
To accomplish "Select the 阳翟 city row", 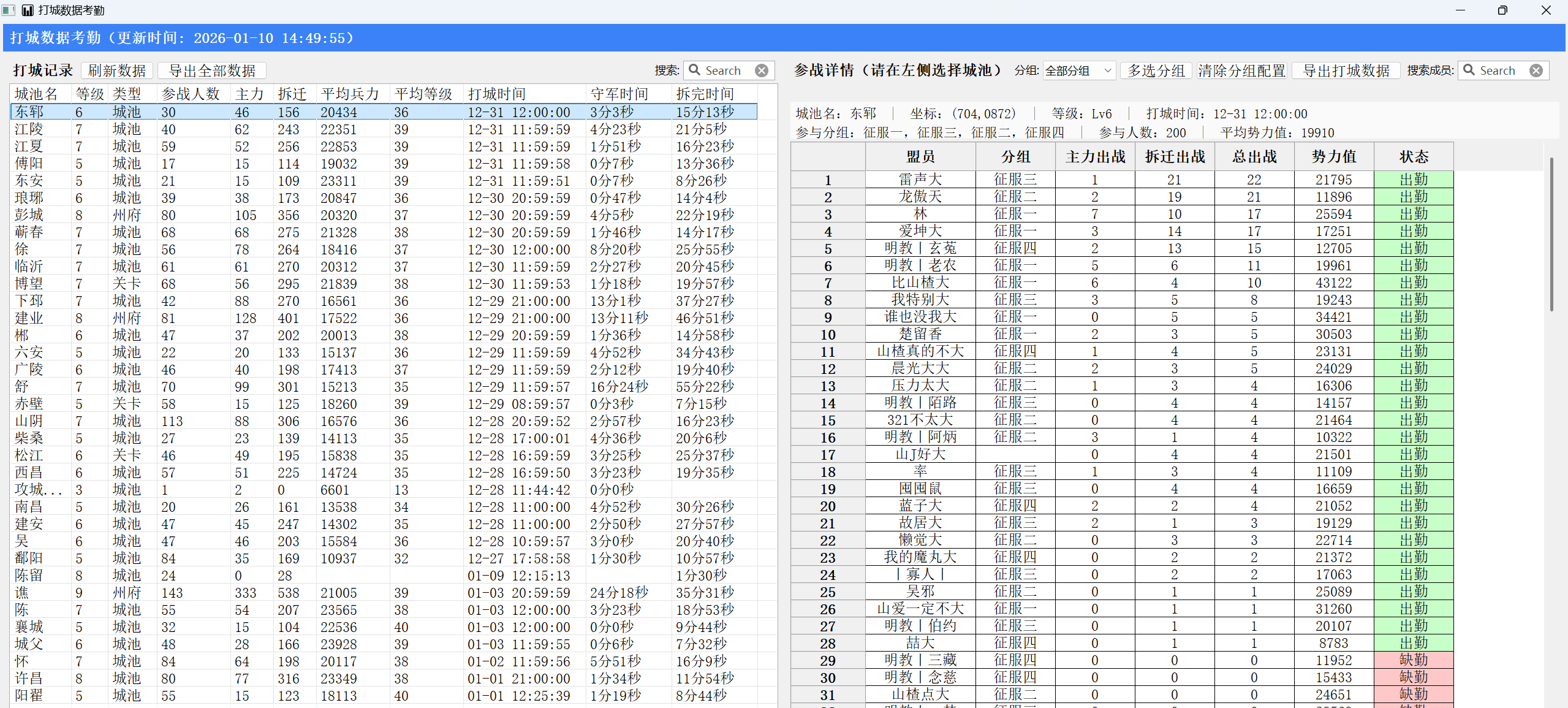I will [384, 696].
